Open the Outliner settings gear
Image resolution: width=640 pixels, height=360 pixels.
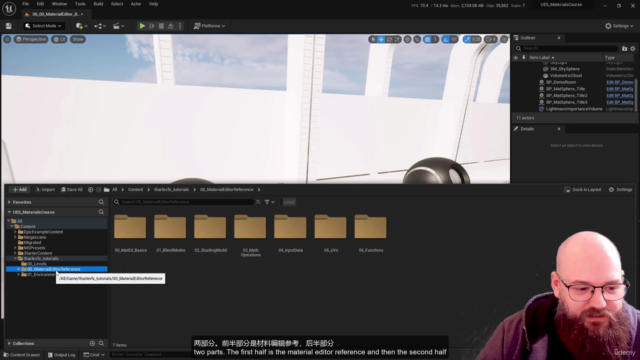(633, 49)
